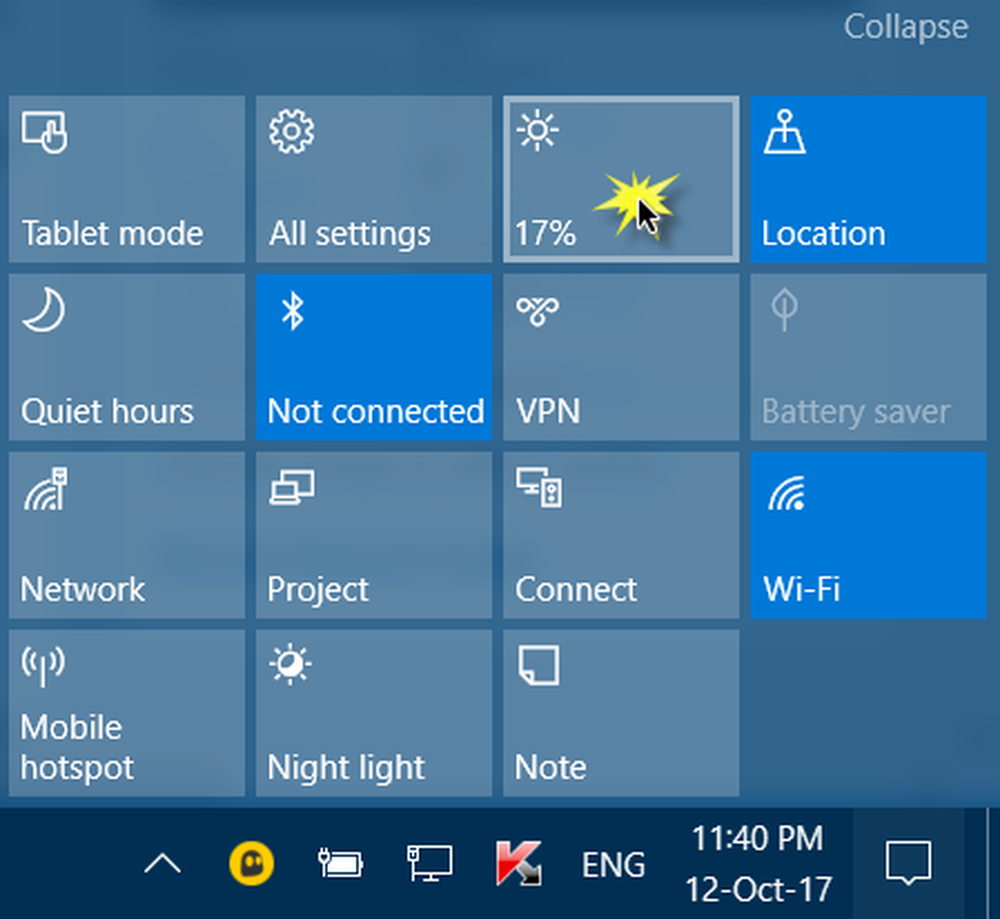Screen dimensions: 1000x919
Task: Click the Action Center notification icon
Action: click(908, 864)
